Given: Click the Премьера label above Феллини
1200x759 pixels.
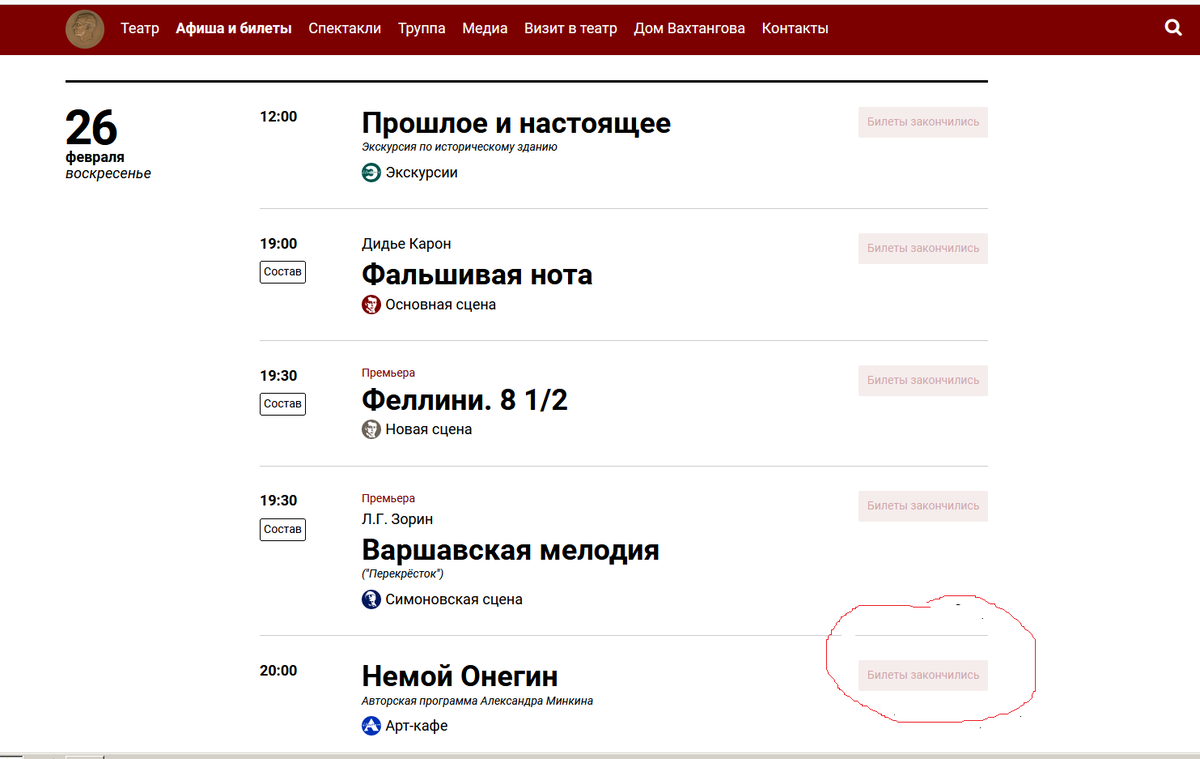Looking at the screenshot, I should (388, 373).
